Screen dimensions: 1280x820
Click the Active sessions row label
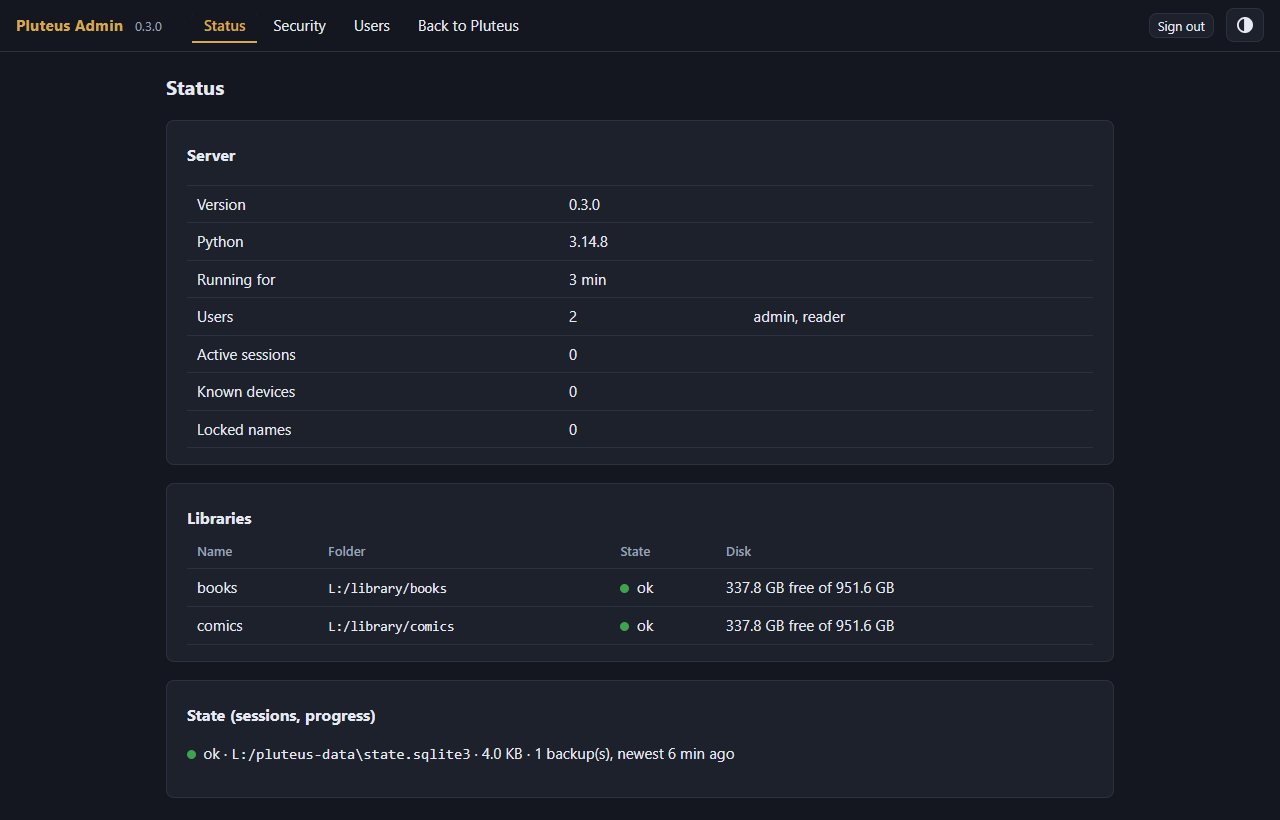(246, 355)
